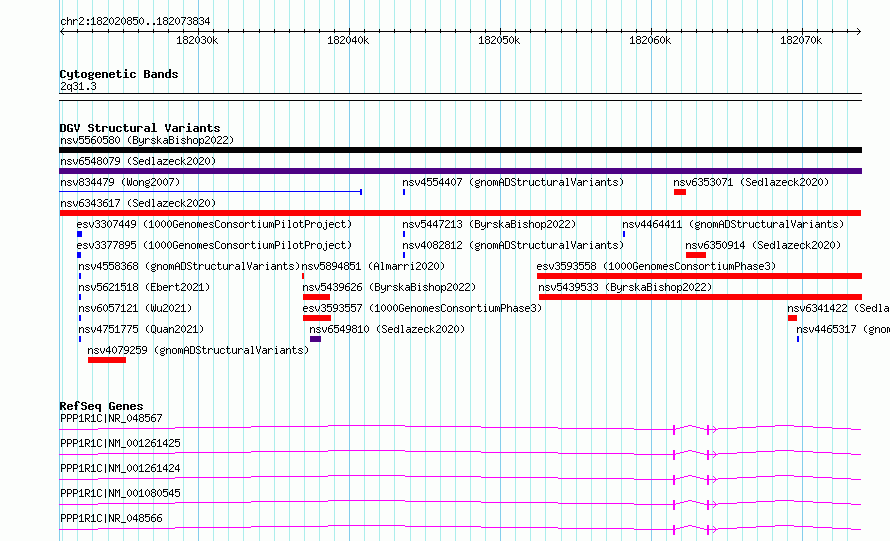This screenshot has width=890, height=541.
Task: Select the small red nsv6353071 bar
Action: [x=680, y=192]
